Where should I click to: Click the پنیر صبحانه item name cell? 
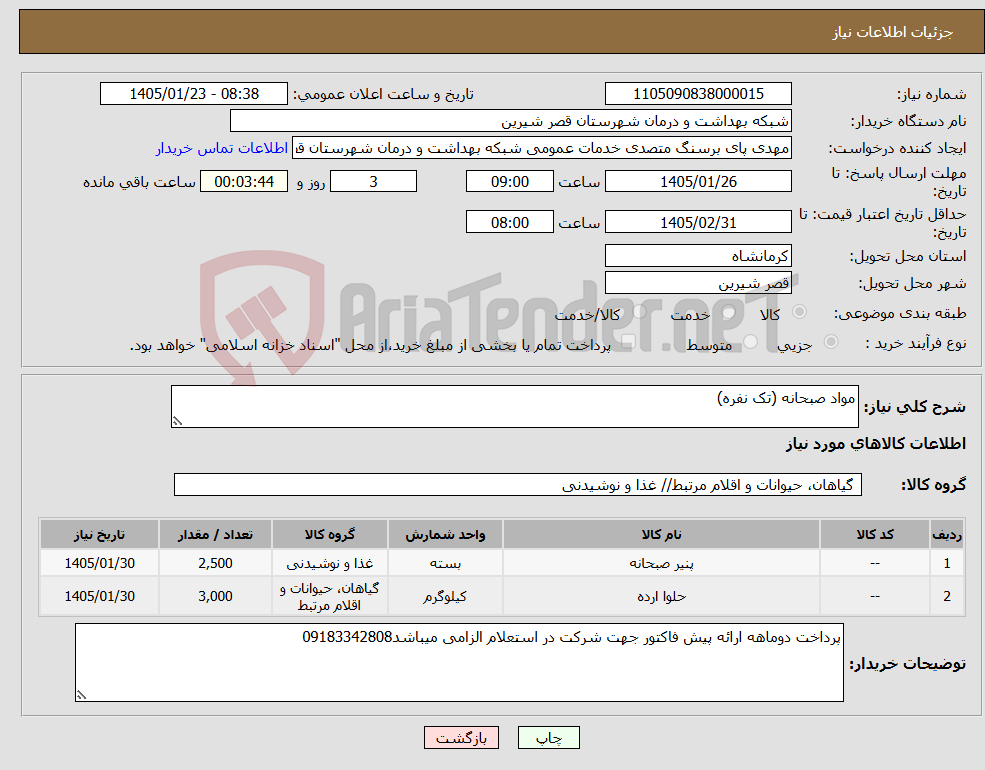[661, 563]
